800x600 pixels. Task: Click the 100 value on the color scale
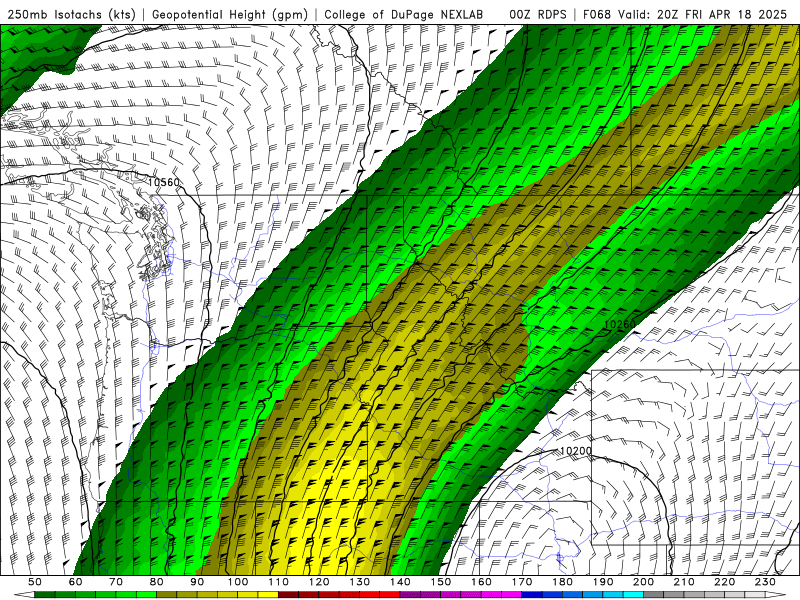click(x=238, y=582)
